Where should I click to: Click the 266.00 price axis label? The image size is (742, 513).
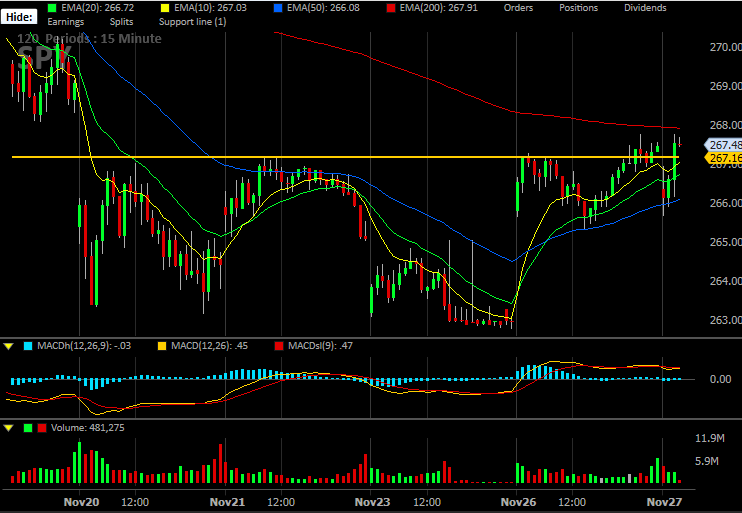pos(725,203)
